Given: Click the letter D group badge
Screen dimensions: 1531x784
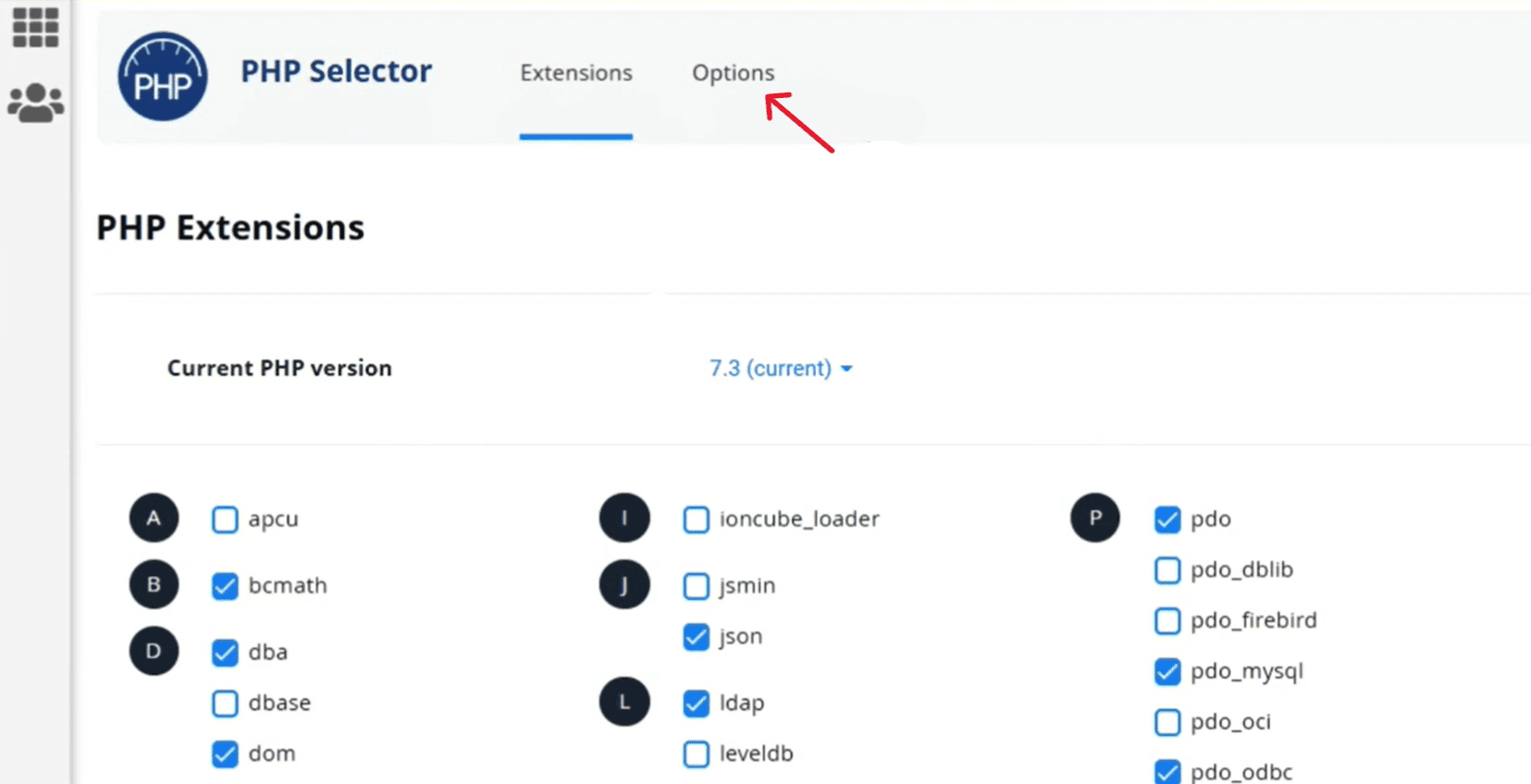Looking at the screenshot, I should tap(154, 652).
